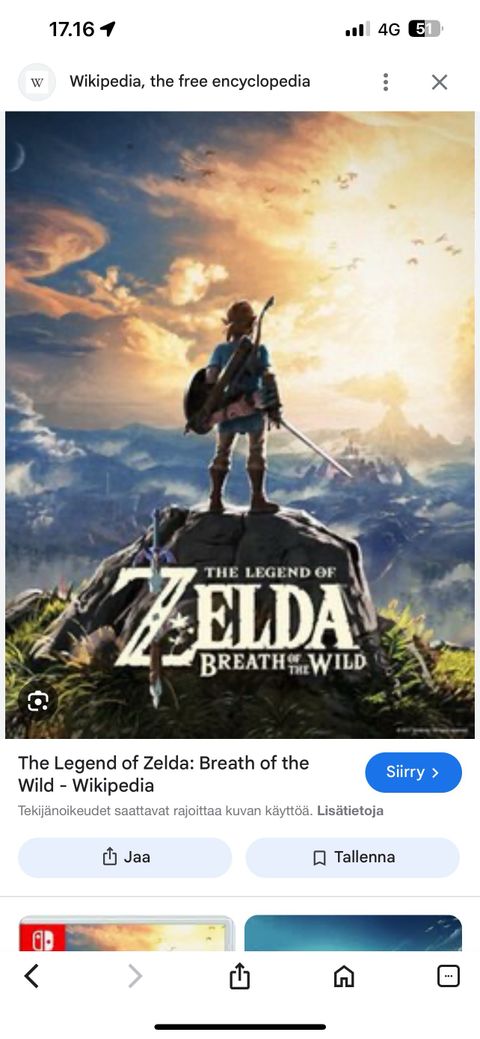Go to the home page icon
This screenshot has width=480, height=1039.
343,976
